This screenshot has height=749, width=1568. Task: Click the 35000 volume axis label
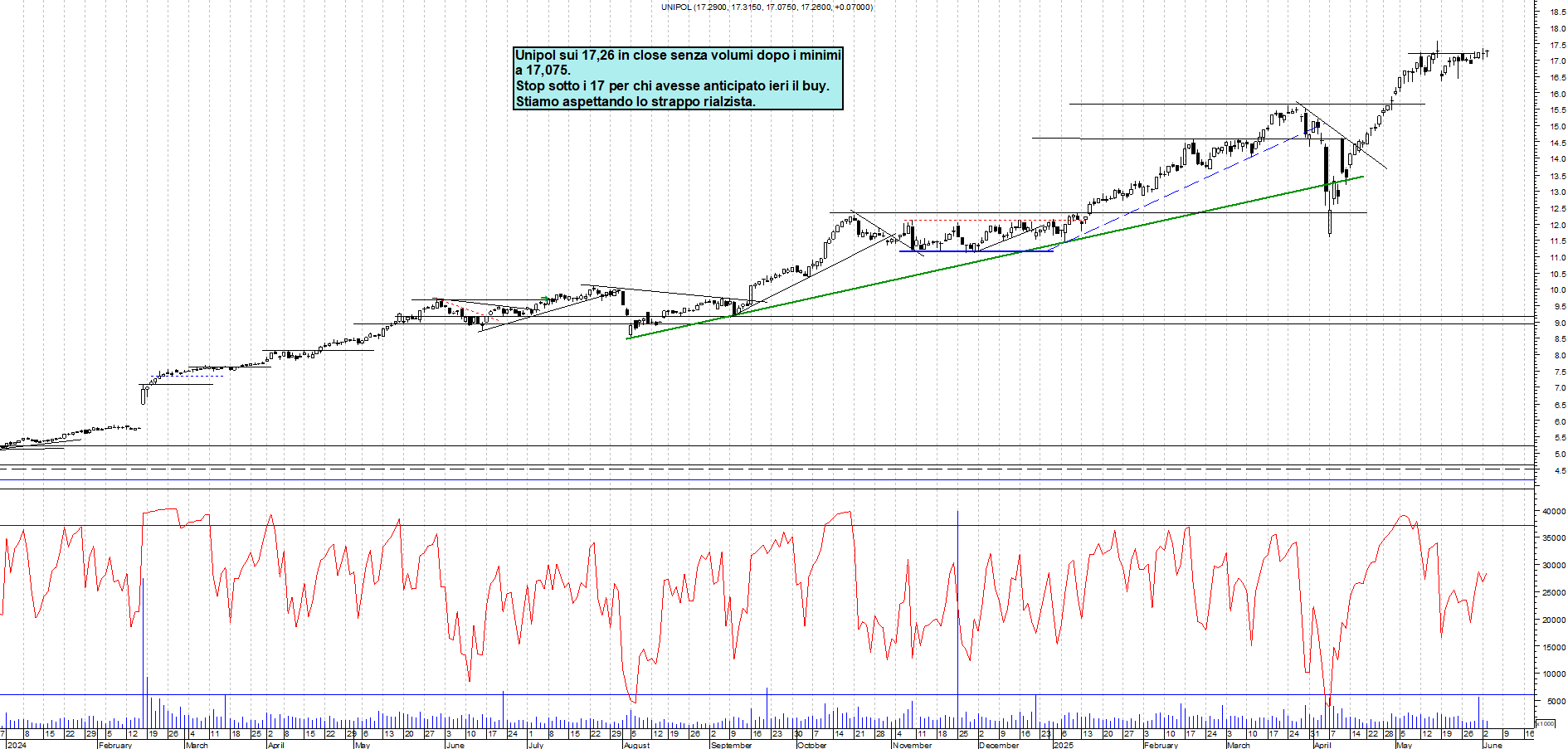[1554, 538]
